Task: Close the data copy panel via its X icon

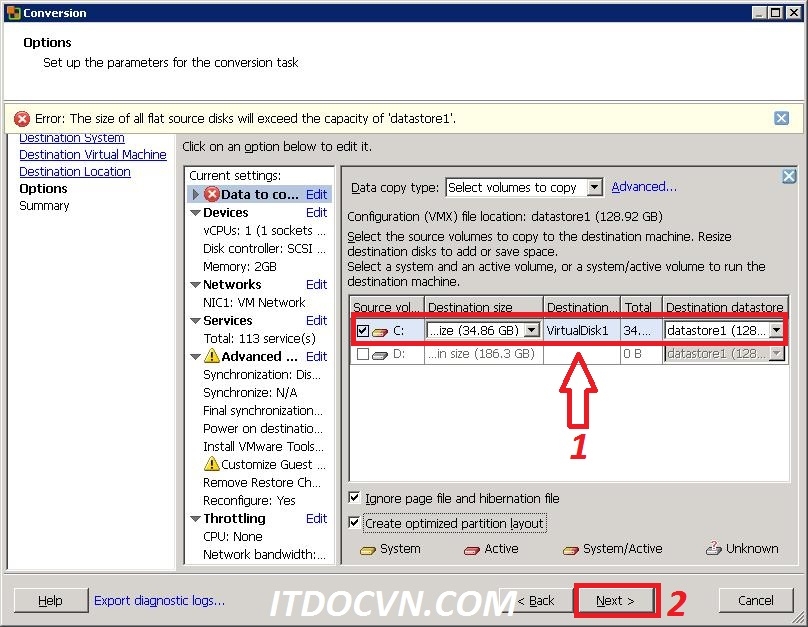Action: point(788,177)
